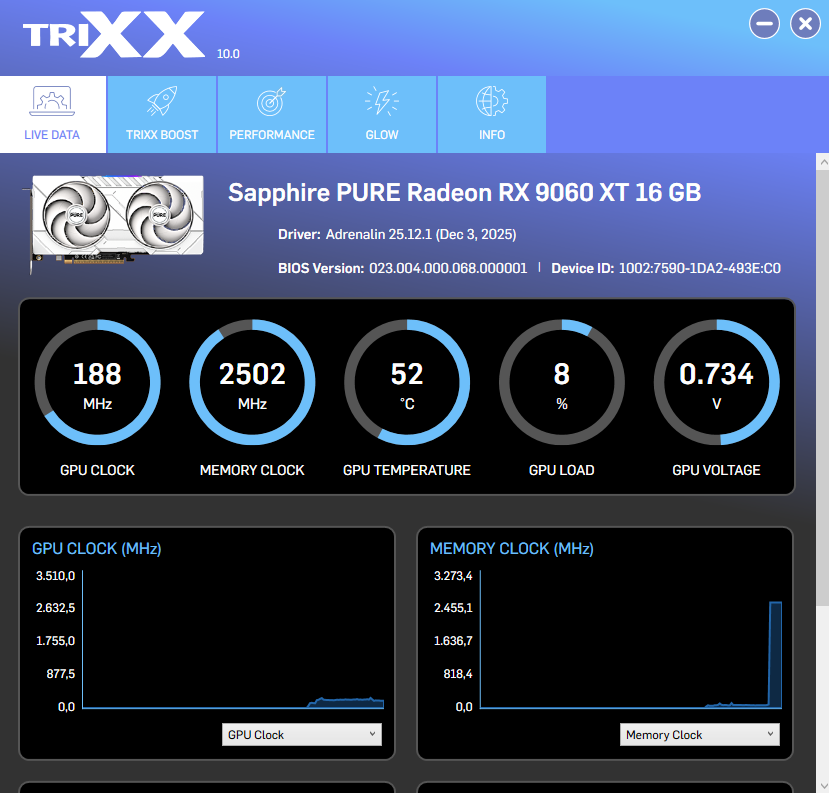This screenshot has height=793, width=829.
Task: Open the Performance tab
Action: pos(272,114)
